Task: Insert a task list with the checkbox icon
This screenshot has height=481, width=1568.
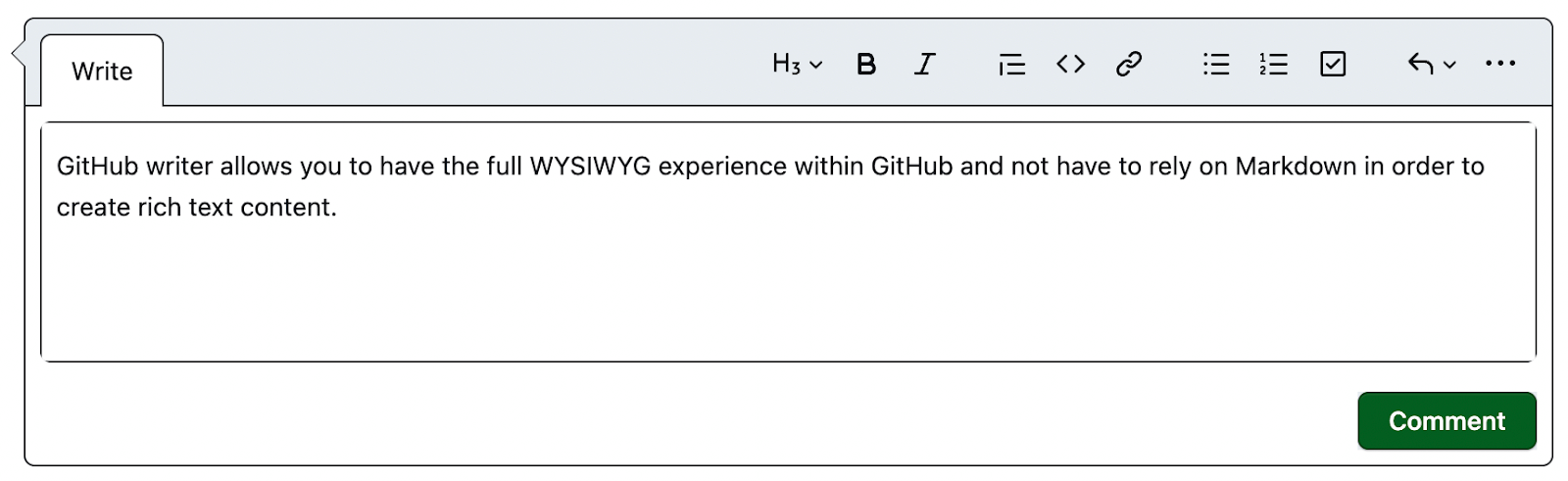Action: [x=1333, y=65]
